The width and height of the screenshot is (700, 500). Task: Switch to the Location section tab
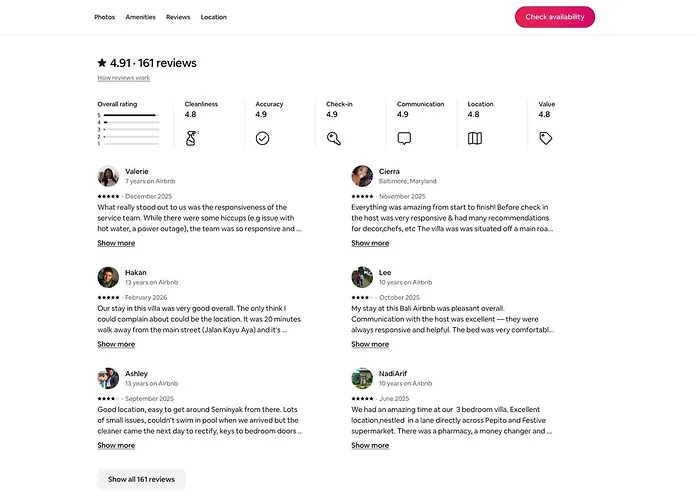pos(214,17)
